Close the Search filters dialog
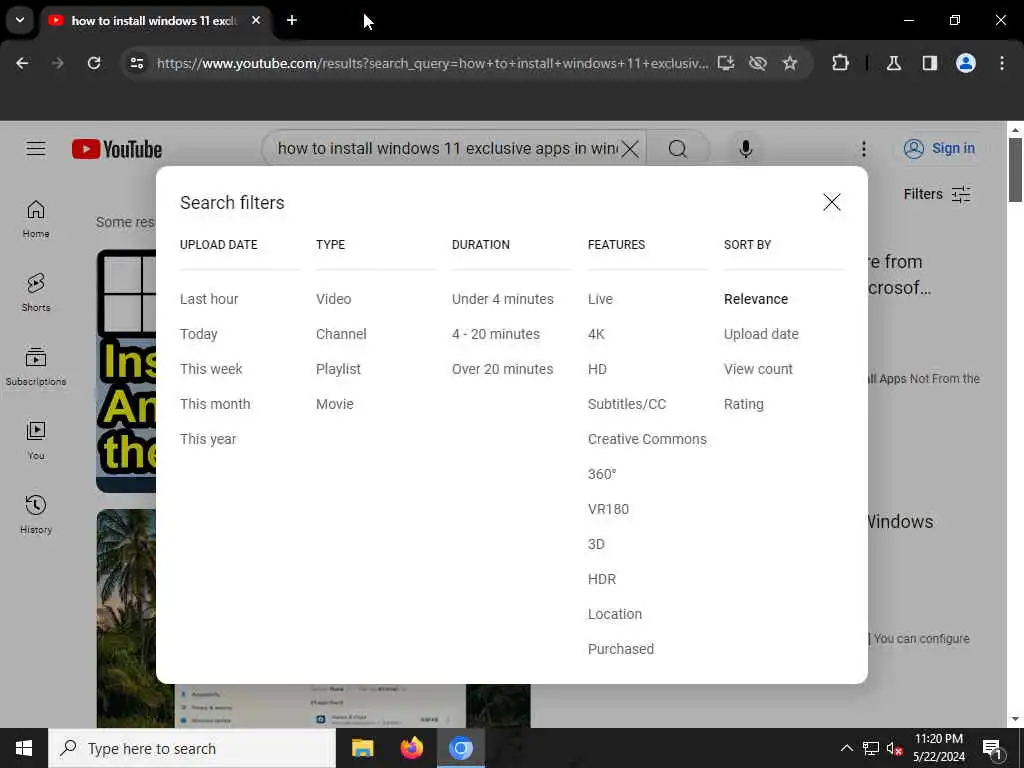This screenshot has height=768, width=1024. (831, 202)
